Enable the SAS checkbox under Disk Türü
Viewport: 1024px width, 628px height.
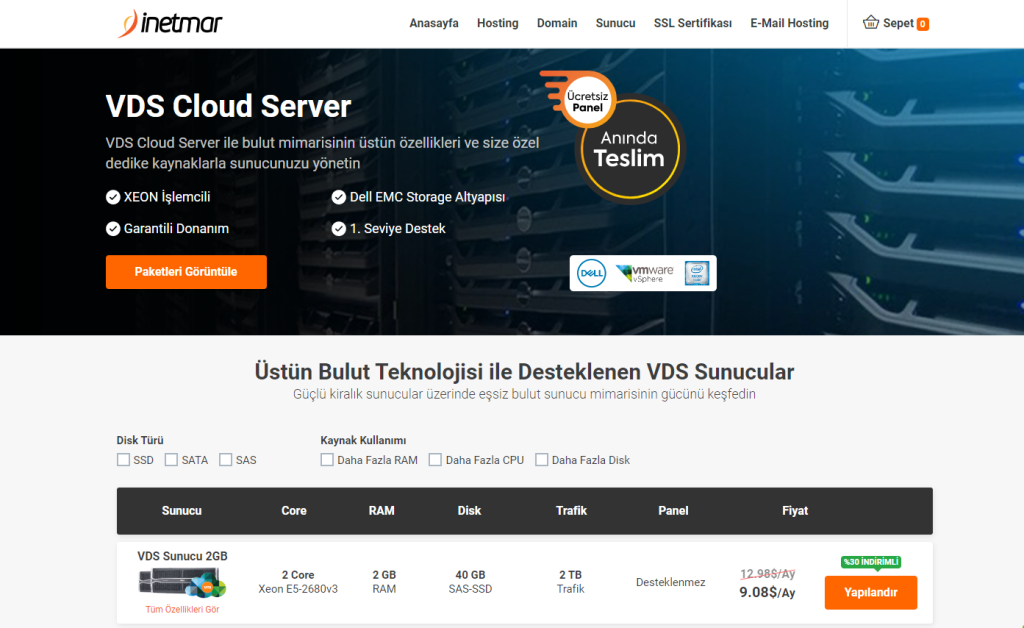[226, 459]
